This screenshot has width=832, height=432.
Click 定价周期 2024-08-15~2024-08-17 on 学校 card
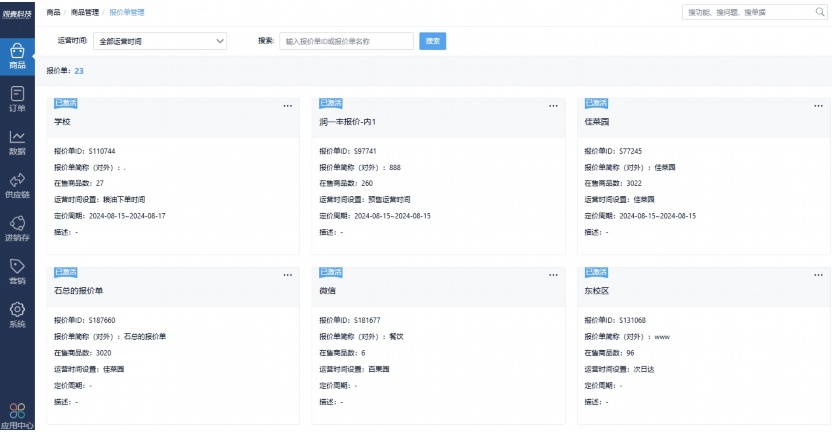(x=127, y=216)
